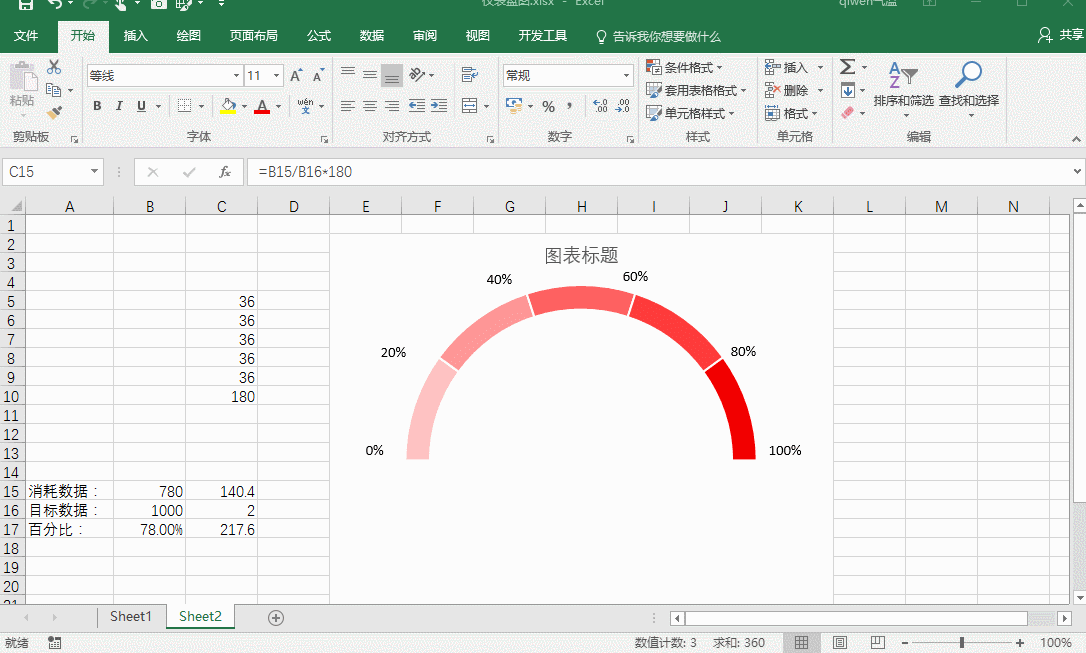Toggle Bold formatting

(97, 106)
